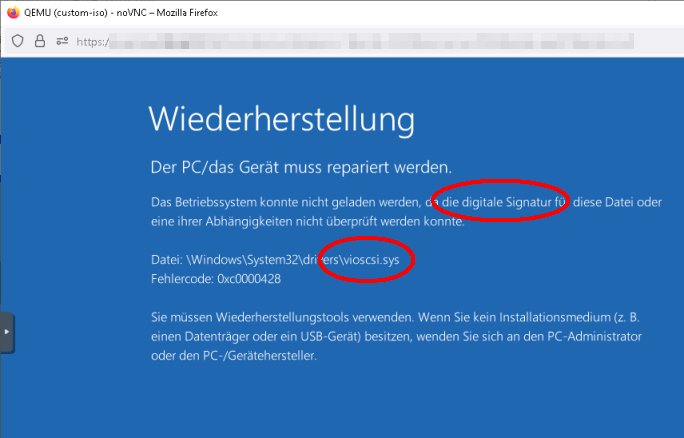This screenshot has width=684, height=438.
Task: Click the circled vioscsi.sys filename
Action: 373,259
